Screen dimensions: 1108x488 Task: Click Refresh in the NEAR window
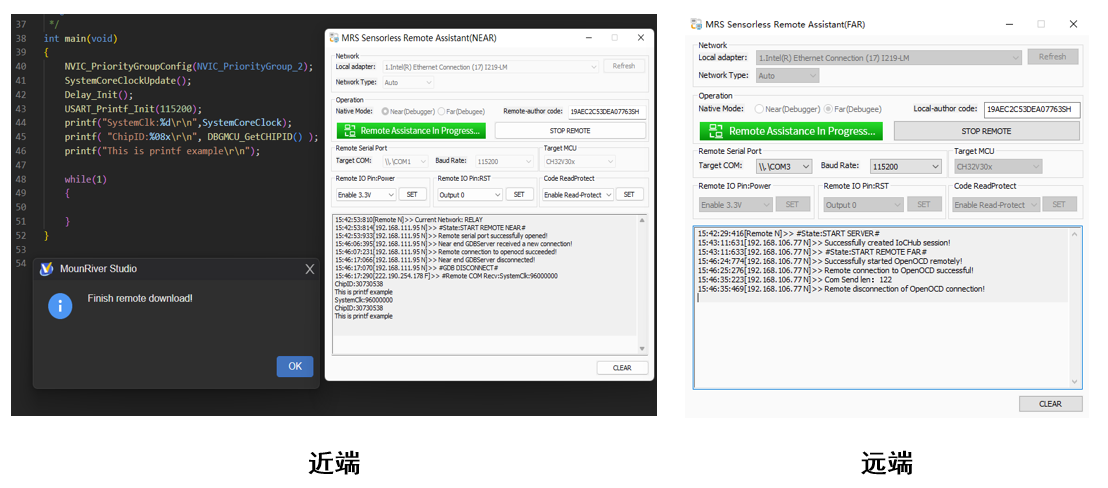tap(623, 66)
